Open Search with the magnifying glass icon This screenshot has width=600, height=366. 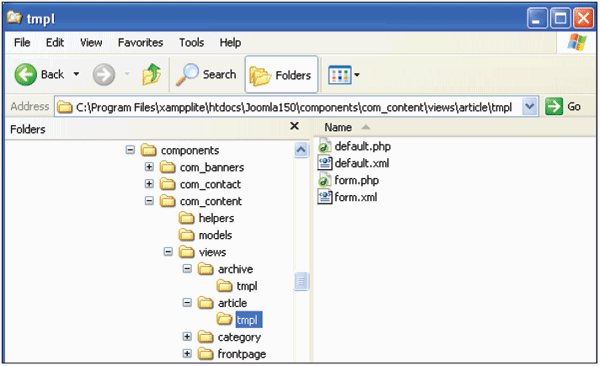click(187, 74)
